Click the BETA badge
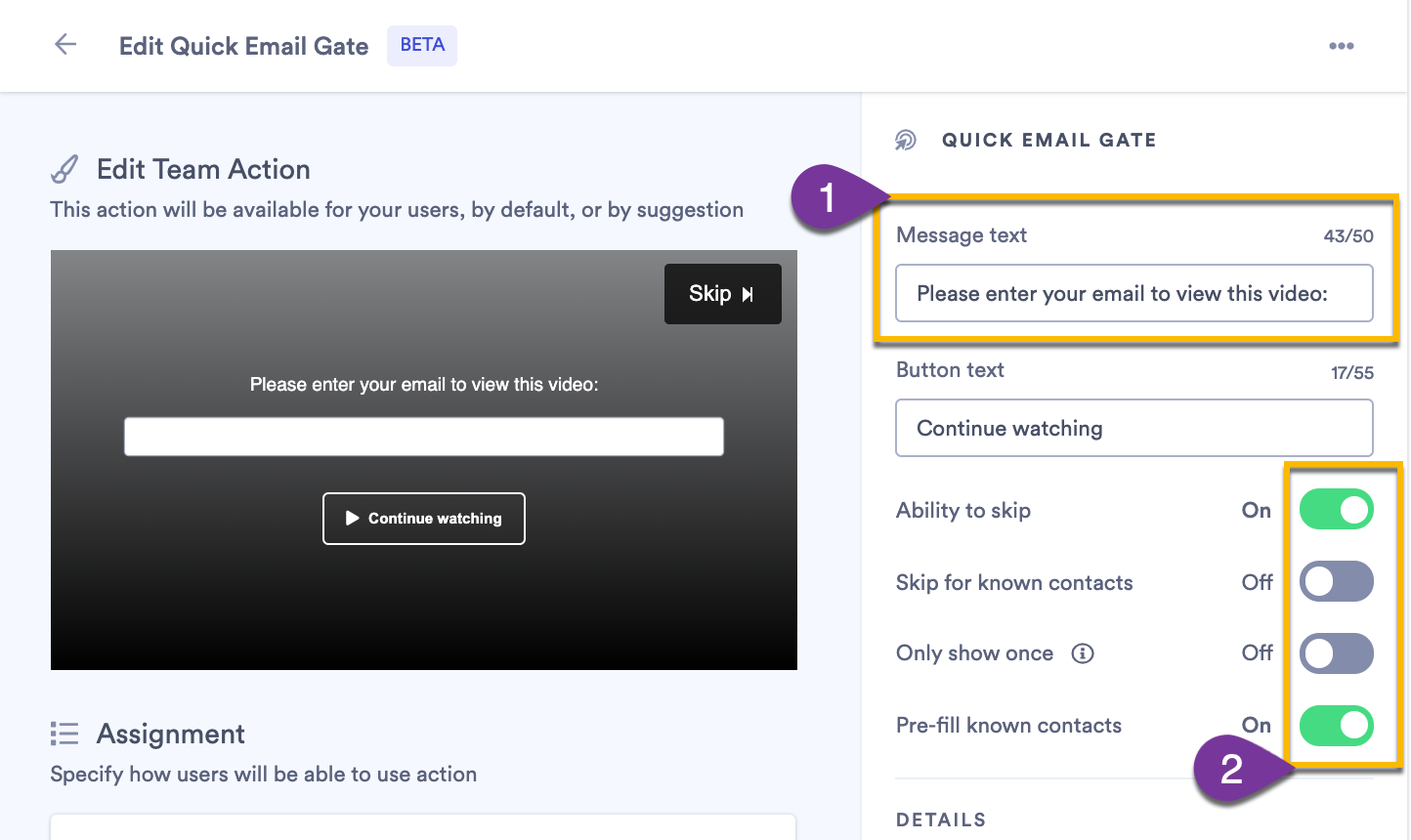Screen dimensions: 1411x840 (422, 45)
